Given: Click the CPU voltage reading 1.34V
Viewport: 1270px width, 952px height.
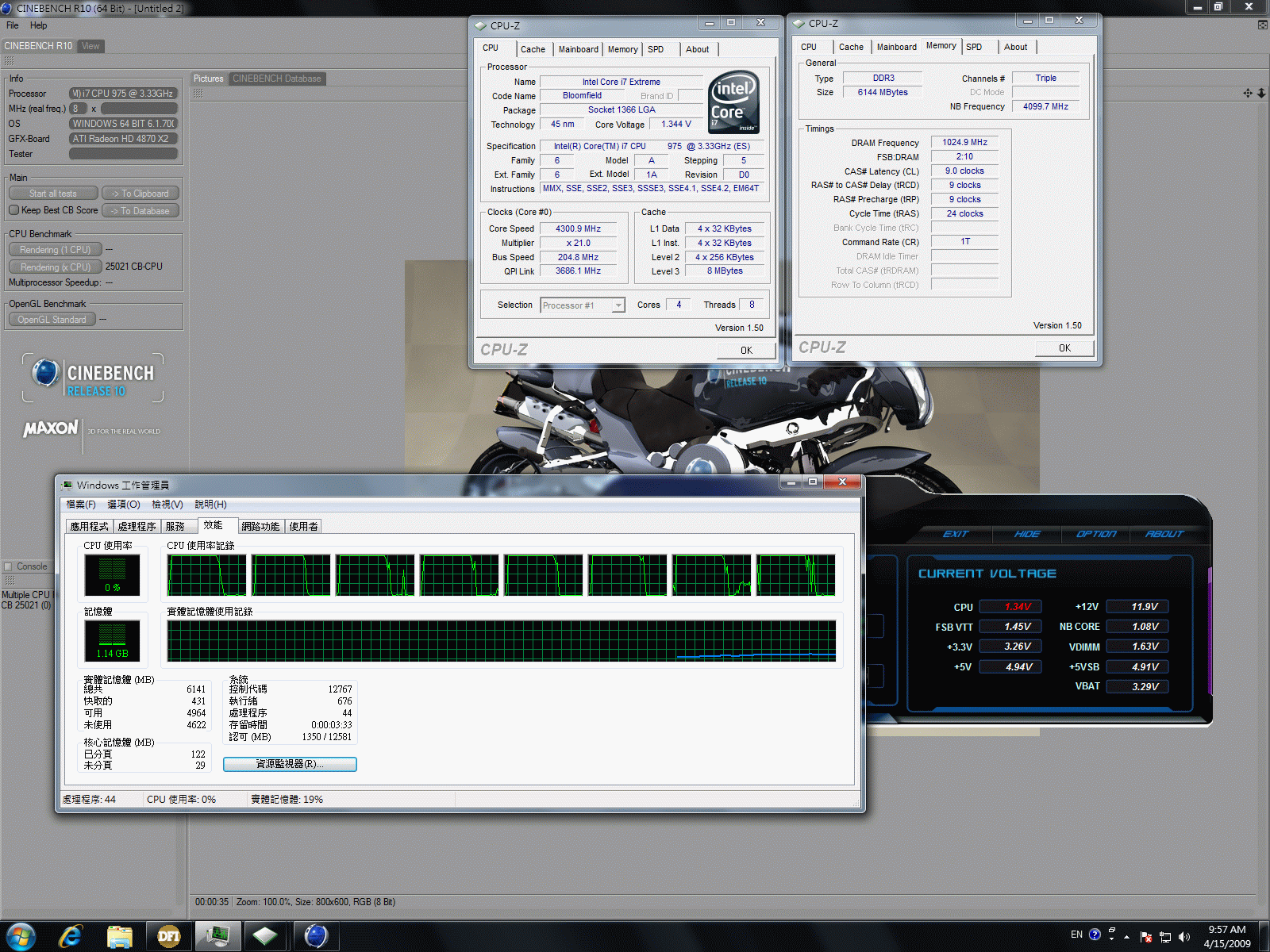Looking at the screenshot, I should click(1010, 607).
